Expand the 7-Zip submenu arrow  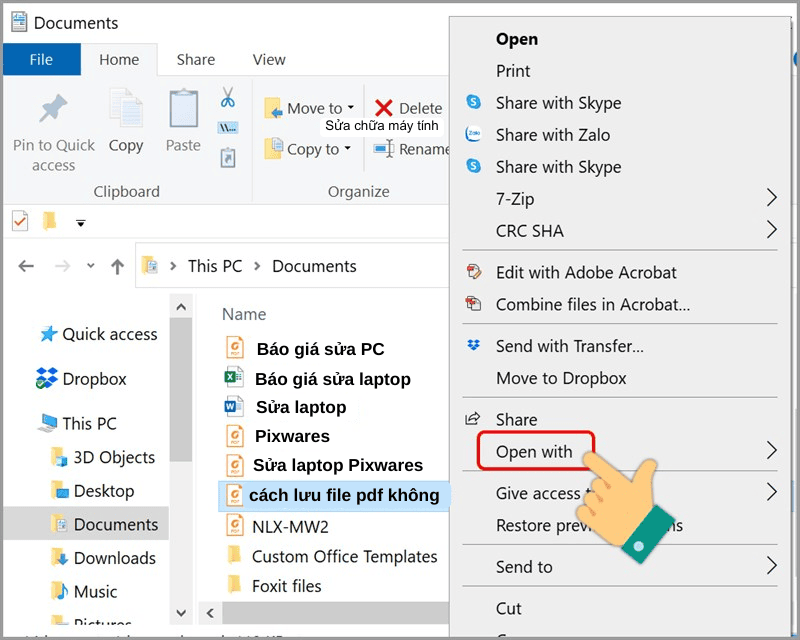click(771, 198)
